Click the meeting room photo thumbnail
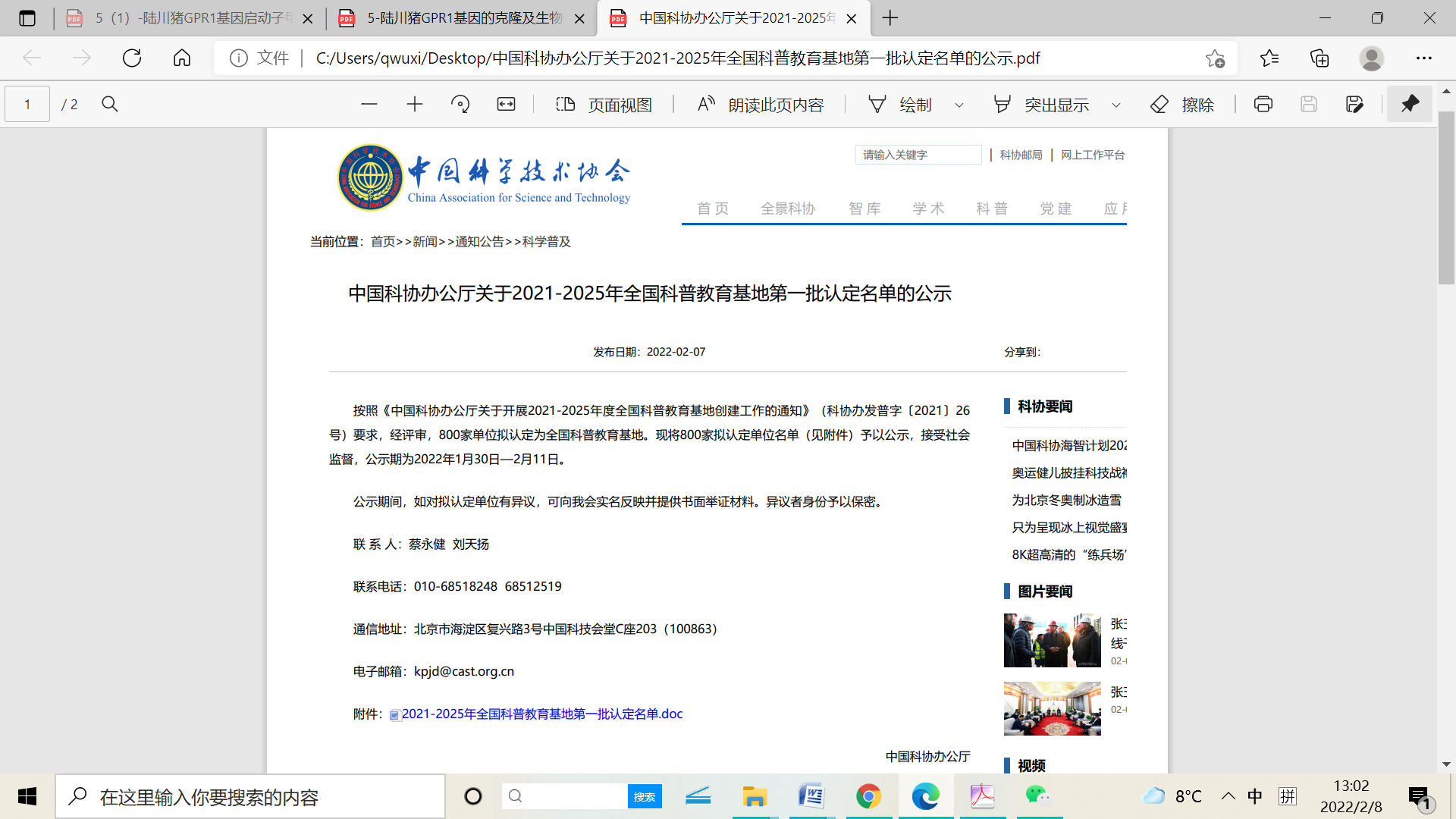The width and height of the screenshot is (1456, 819). [x=1052, y=708]
